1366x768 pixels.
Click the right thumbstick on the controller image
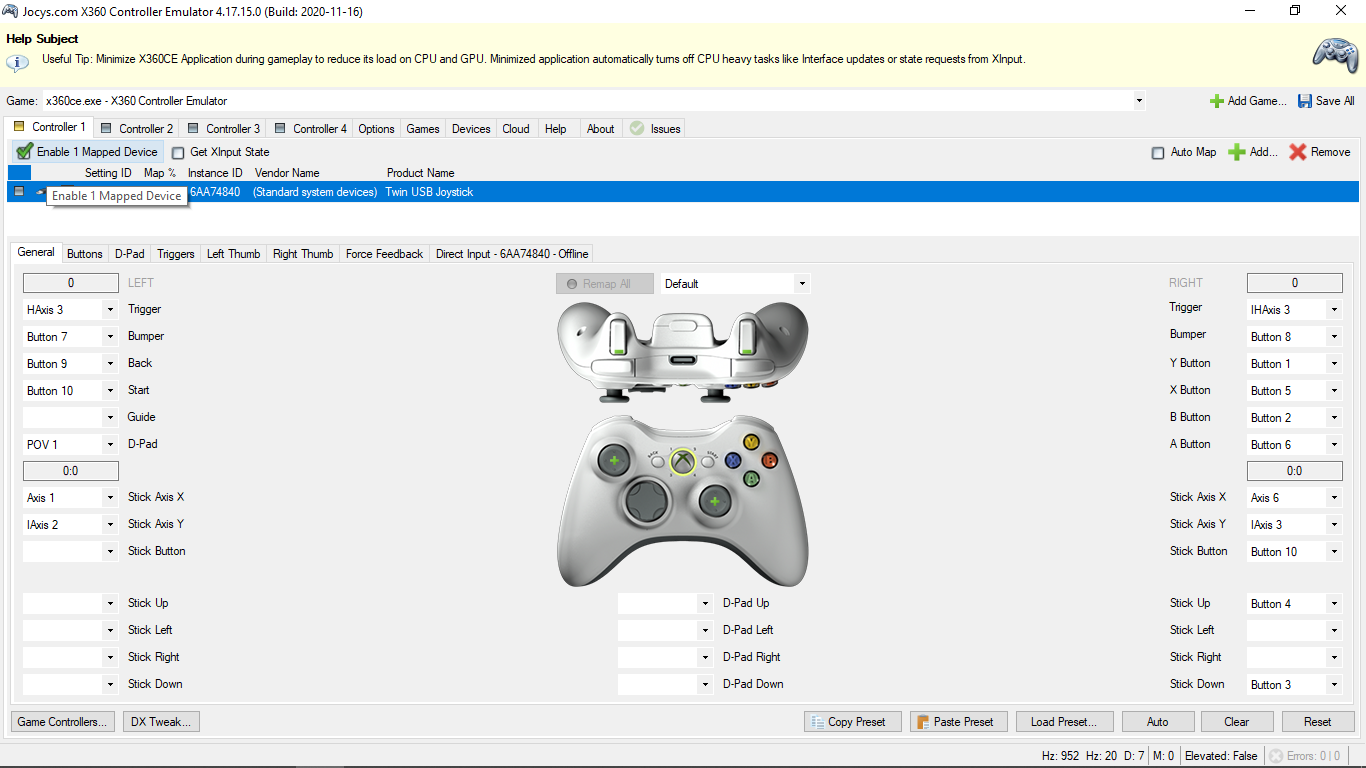[x=715, y=499]
